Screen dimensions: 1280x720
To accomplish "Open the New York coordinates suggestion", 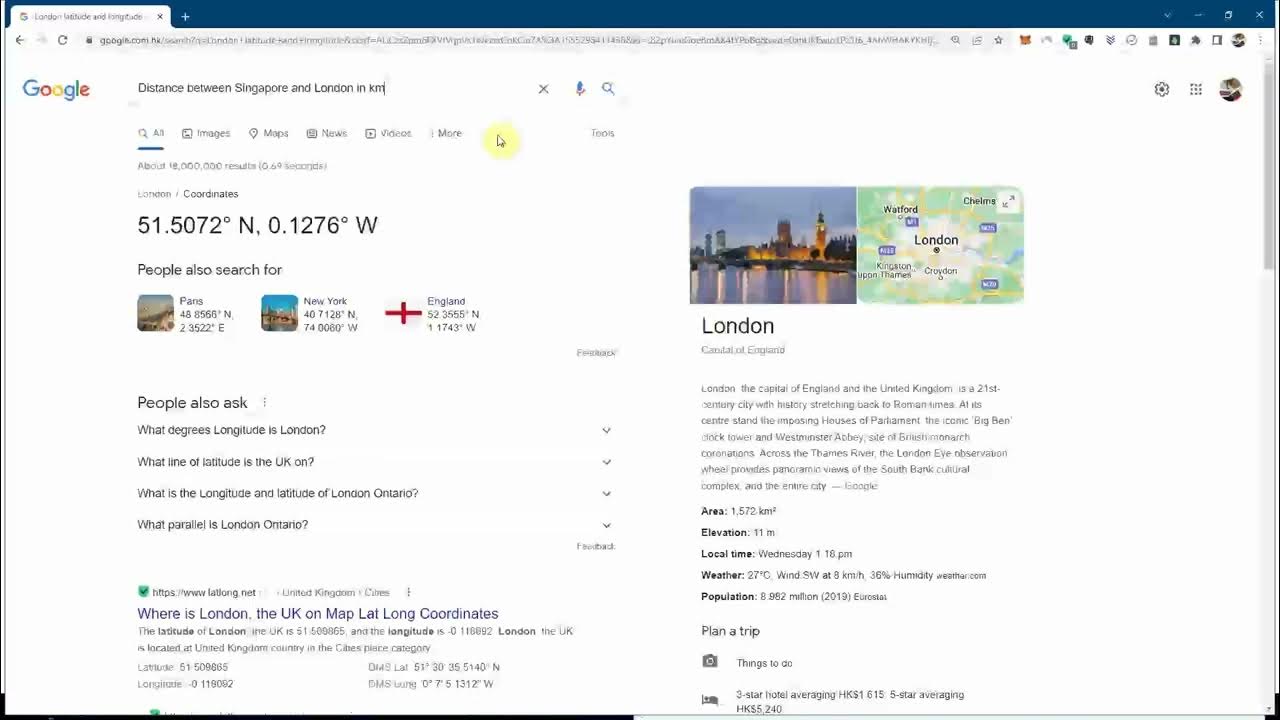I will click(x=310, y=314).
